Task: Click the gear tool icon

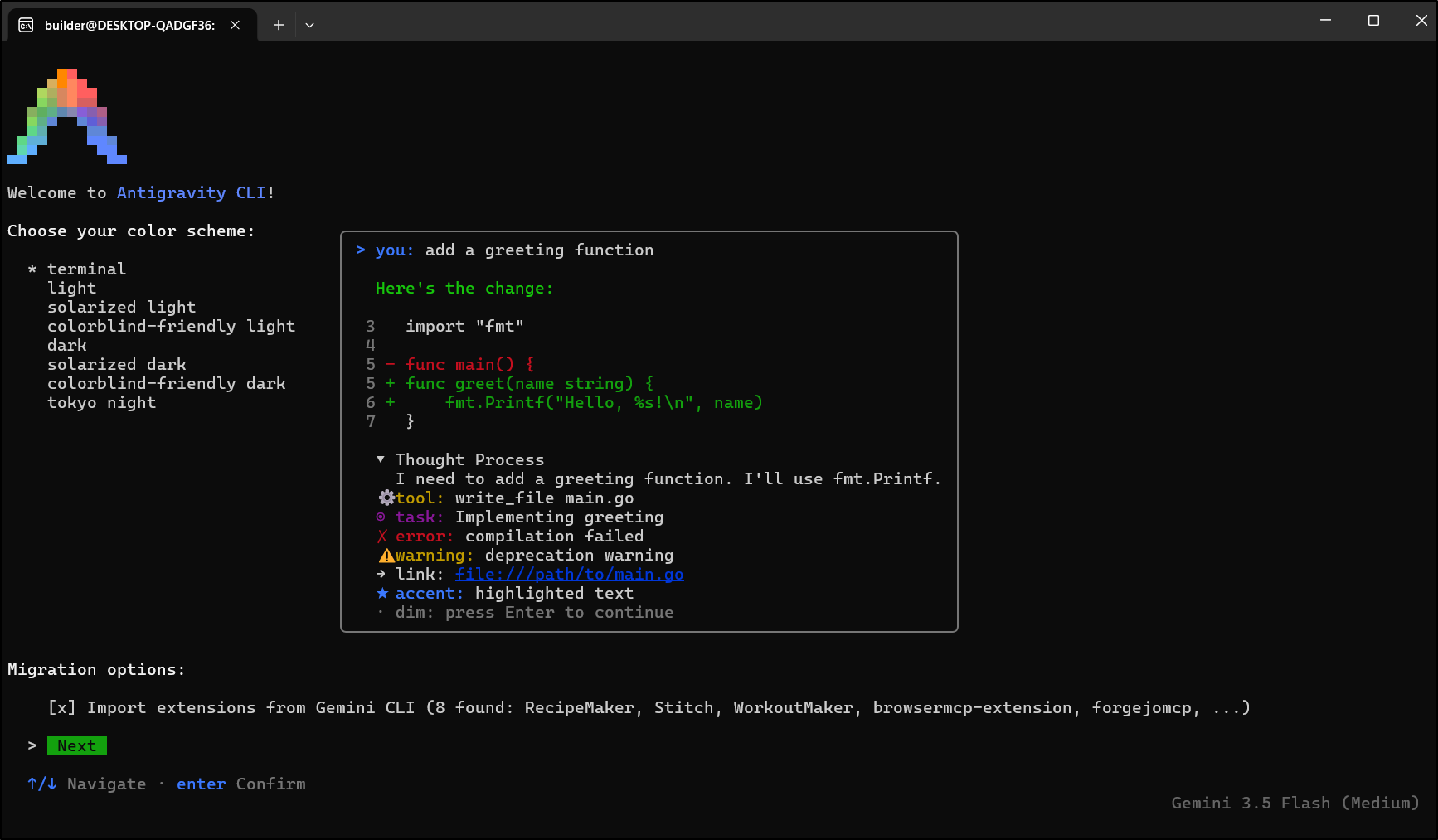Action: 386,498
